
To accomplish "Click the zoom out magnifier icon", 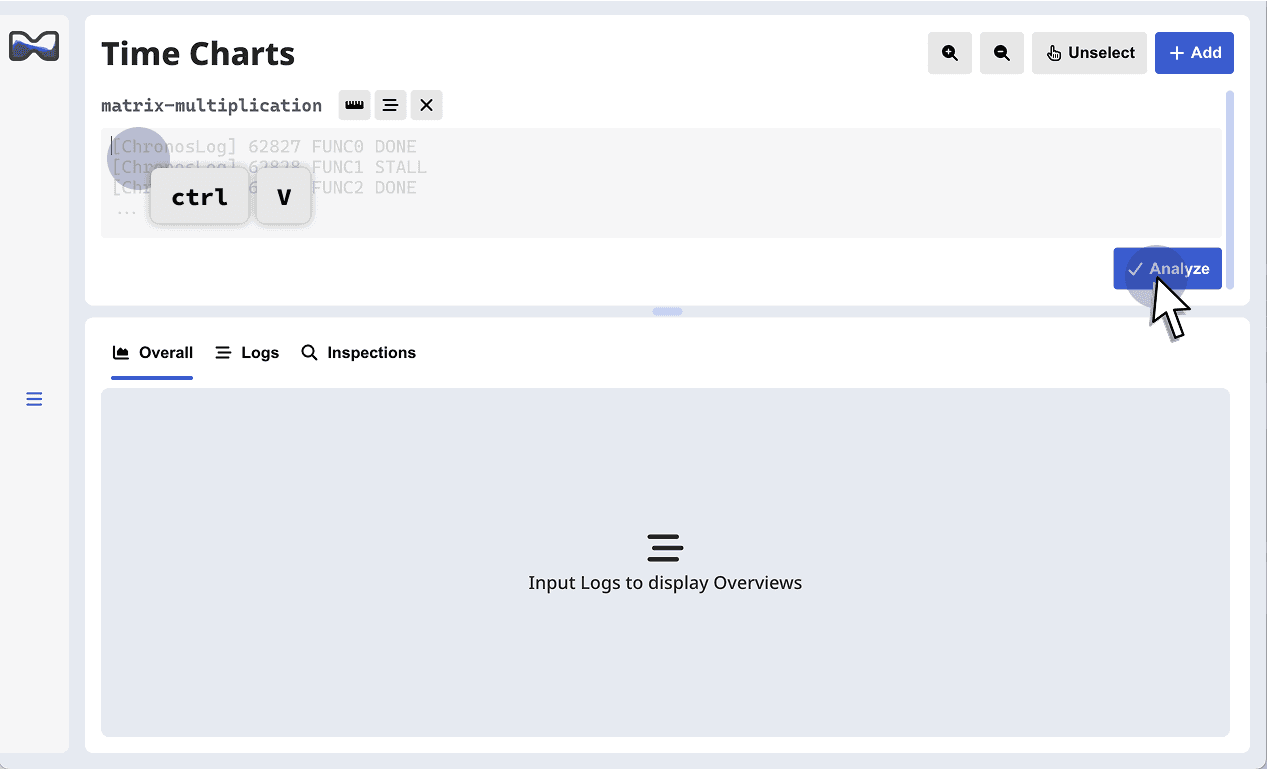I will pos(1001,53).
